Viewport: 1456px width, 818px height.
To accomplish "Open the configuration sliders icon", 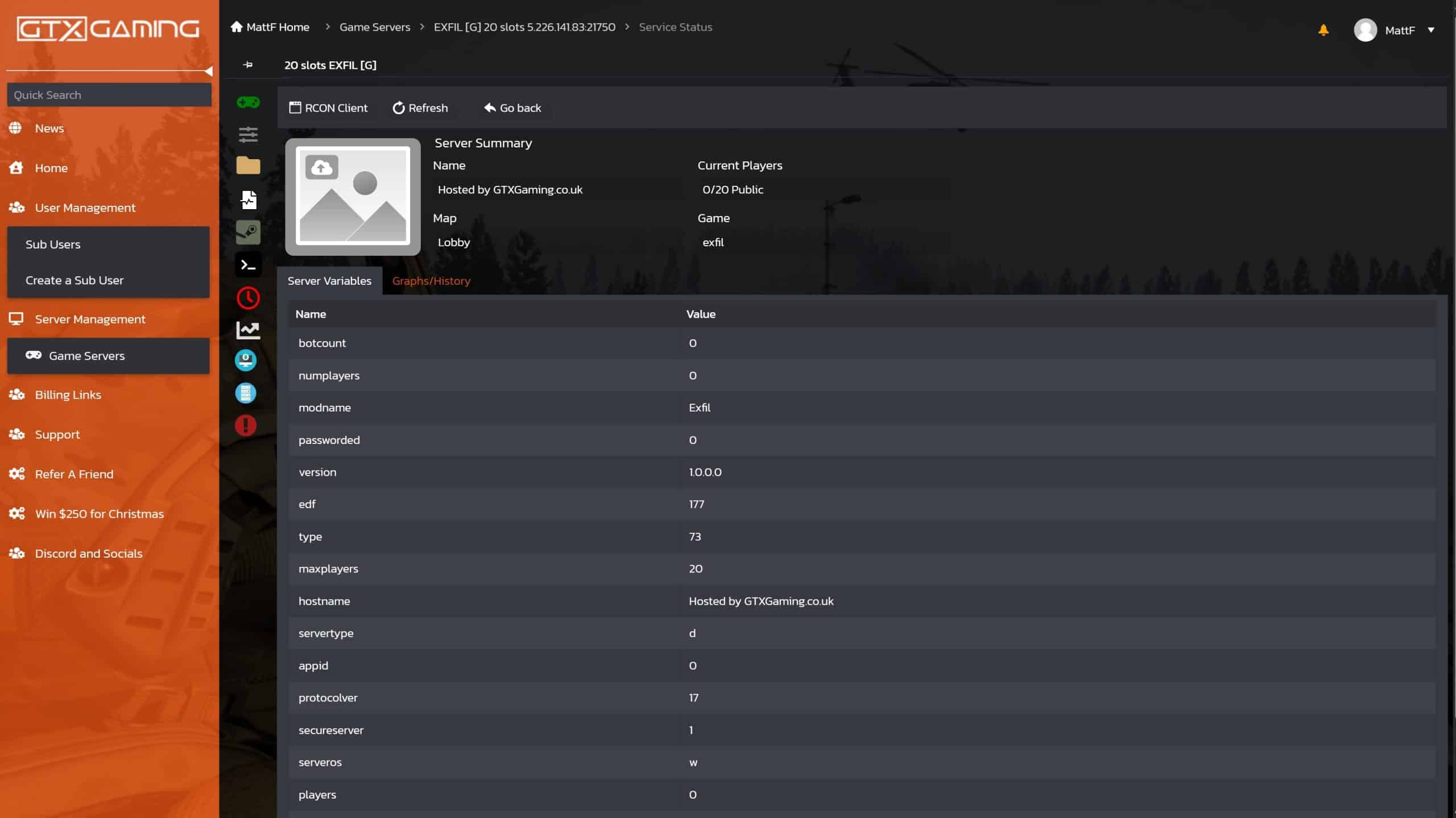I will 248,135.
